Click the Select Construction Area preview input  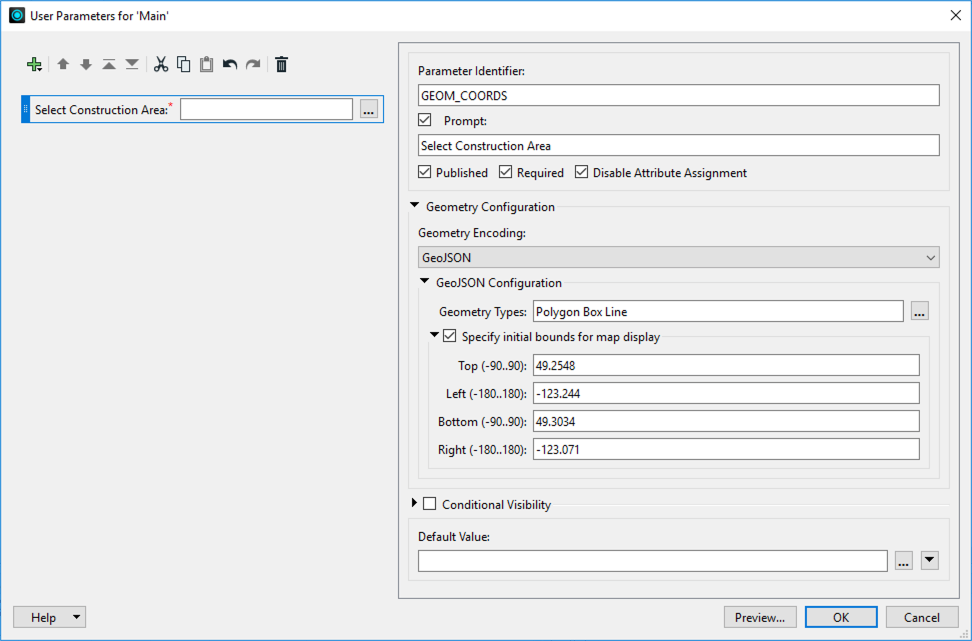point(267,110)
